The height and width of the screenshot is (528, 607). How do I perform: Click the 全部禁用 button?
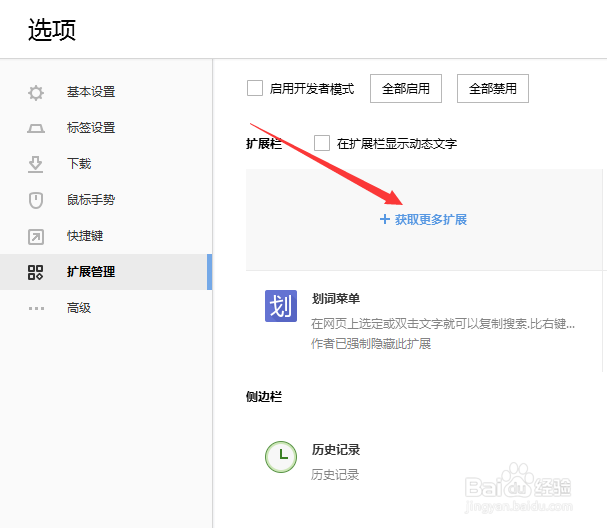pos(493,89)
